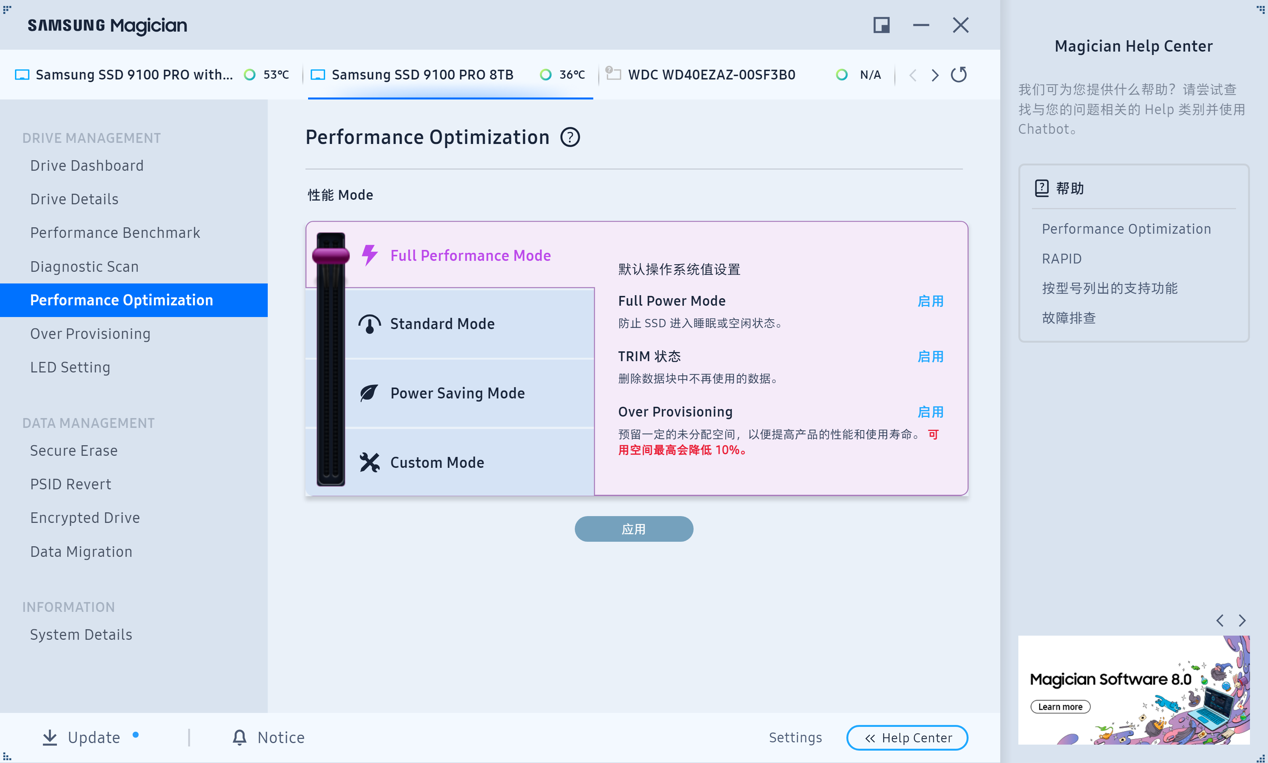Open the Notice bell icon

click(x=239, y=738)
